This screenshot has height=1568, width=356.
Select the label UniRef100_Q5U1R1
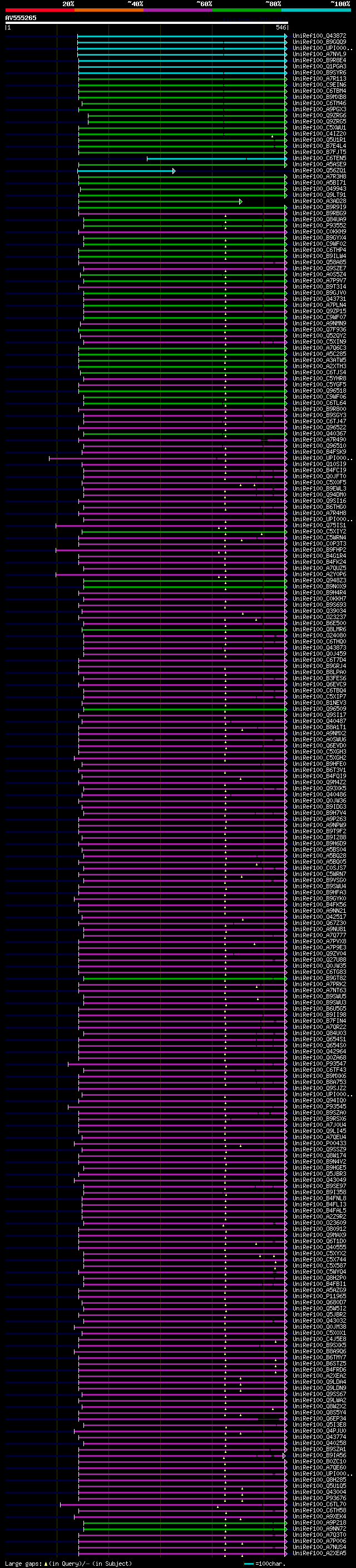pos(319,140)
